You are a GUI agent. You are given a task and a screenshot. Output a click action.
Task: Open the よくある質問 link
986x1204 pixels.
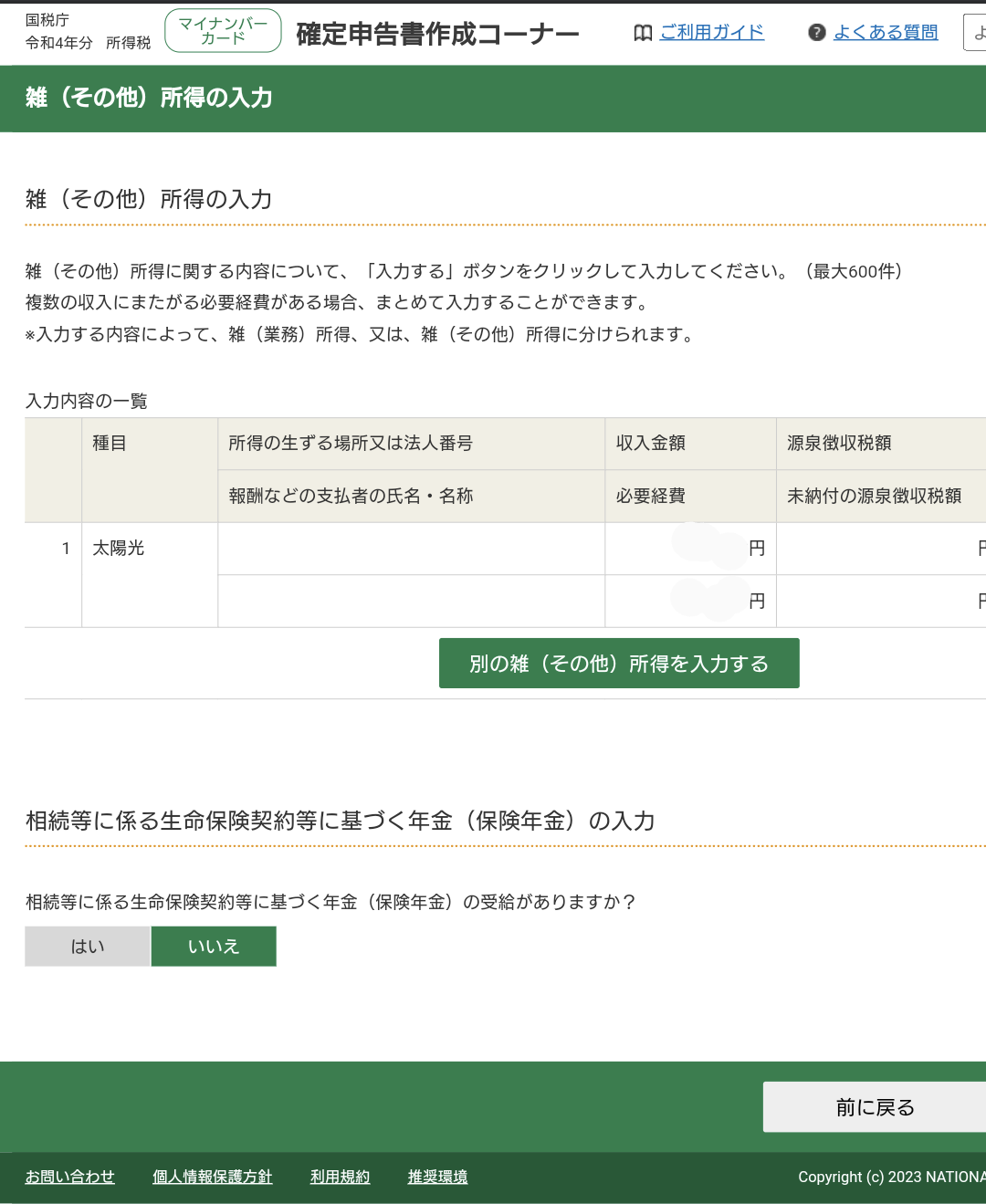coord(886,33)
